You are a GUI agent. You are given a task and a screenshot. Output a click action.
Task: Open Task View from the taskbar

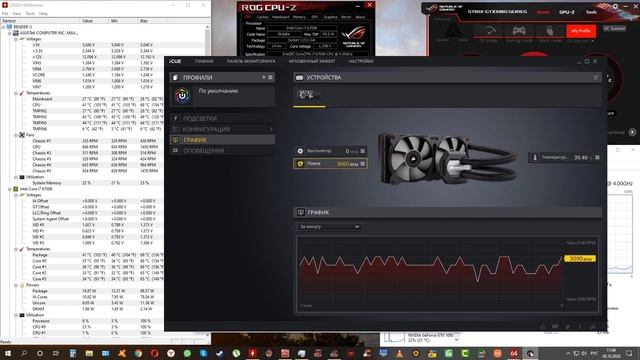(x=56, y=353)
